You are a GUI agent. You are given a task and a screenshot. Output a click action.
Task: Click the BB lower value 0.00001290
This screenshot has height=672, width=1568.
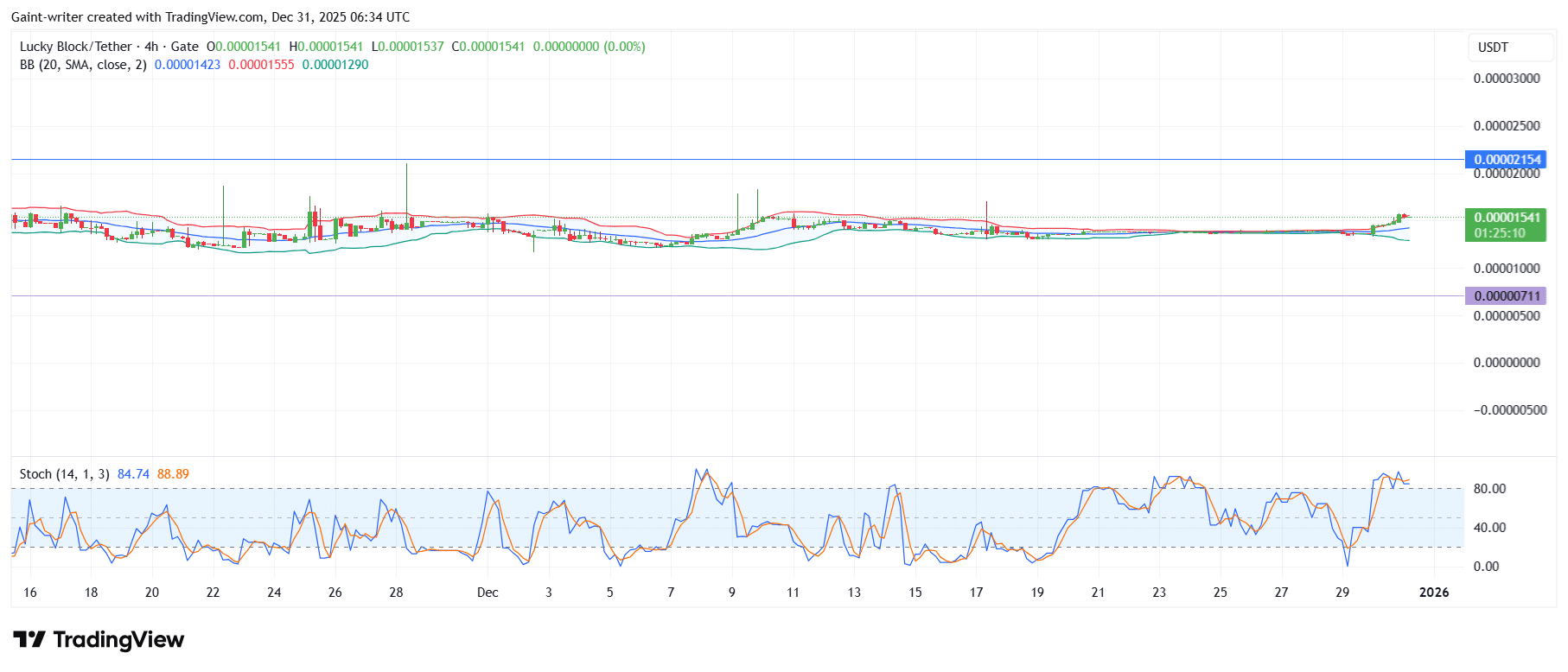pos(335,65)
